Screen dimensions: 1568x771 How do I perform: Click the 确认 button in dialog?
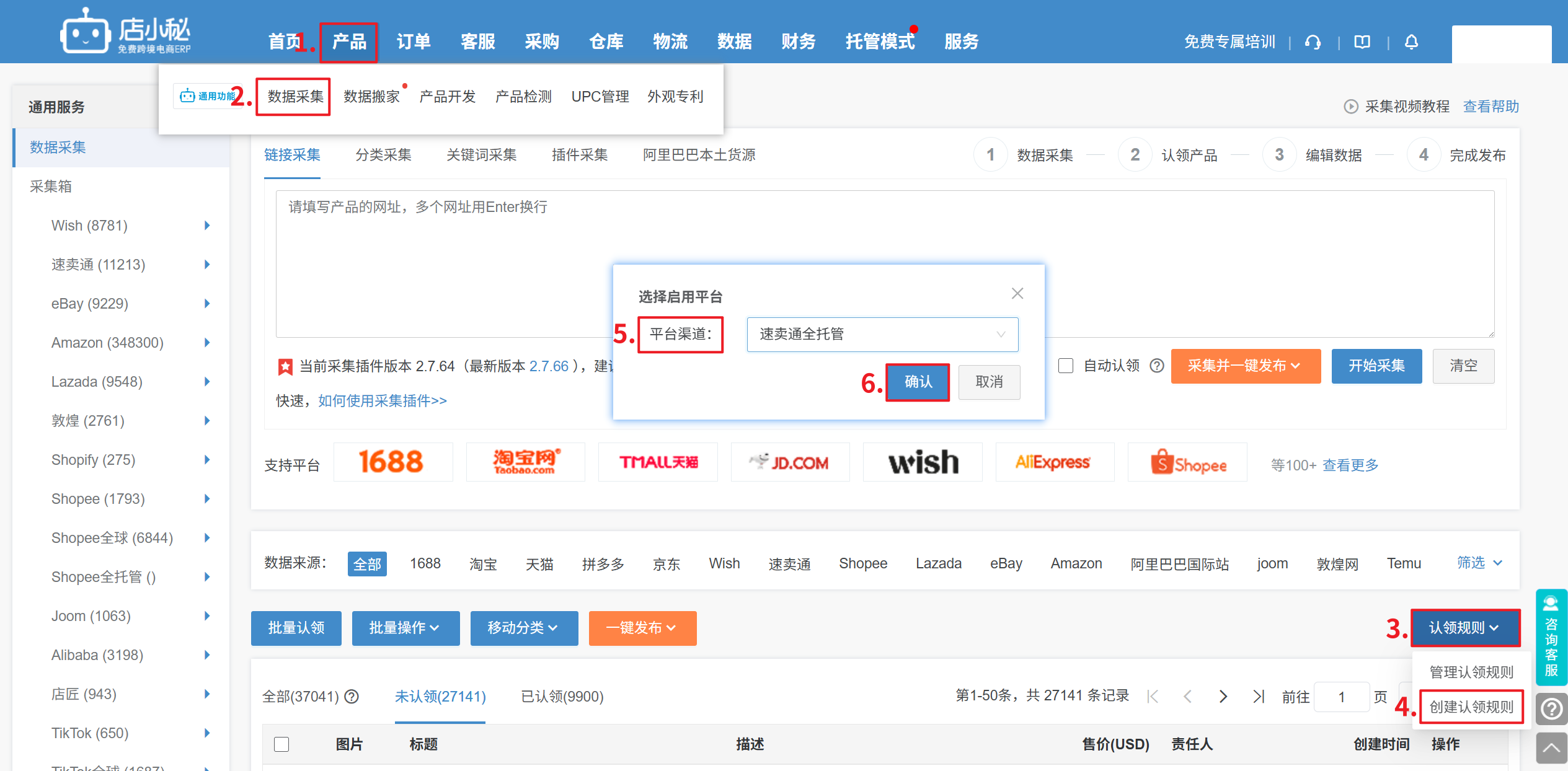pyautogui.click(x=918, y=382)
